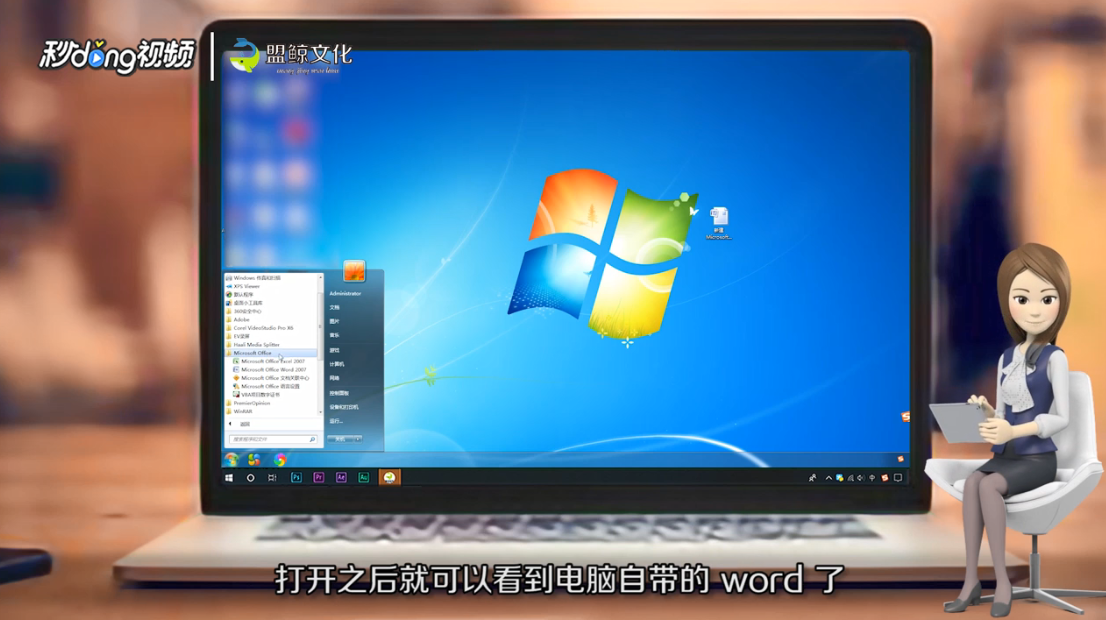Open 游戏 in the Start menu right pane

[x=334, y=350]
